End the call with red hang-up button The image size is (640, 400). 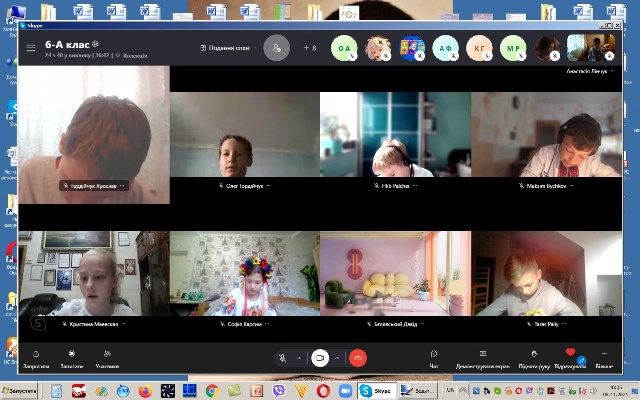pos(357,357)
